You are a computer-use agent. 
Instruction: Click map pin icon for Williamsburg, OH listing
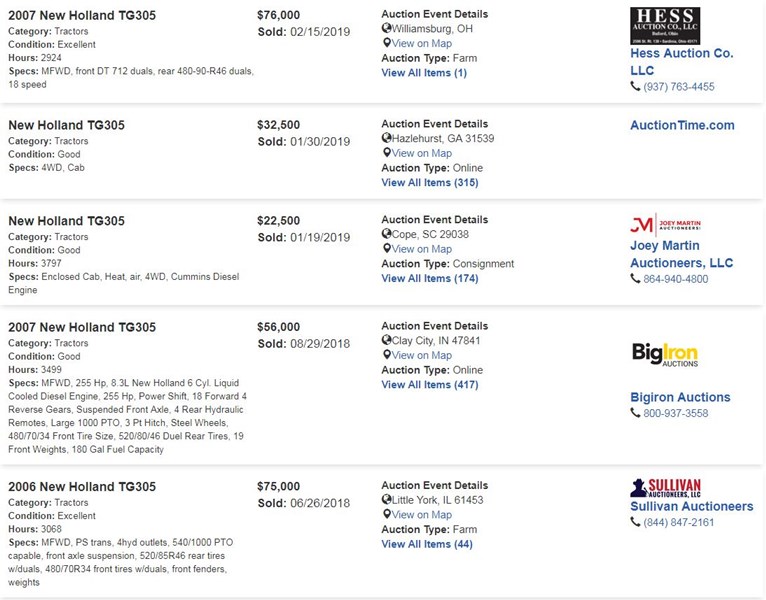[387, 44]
